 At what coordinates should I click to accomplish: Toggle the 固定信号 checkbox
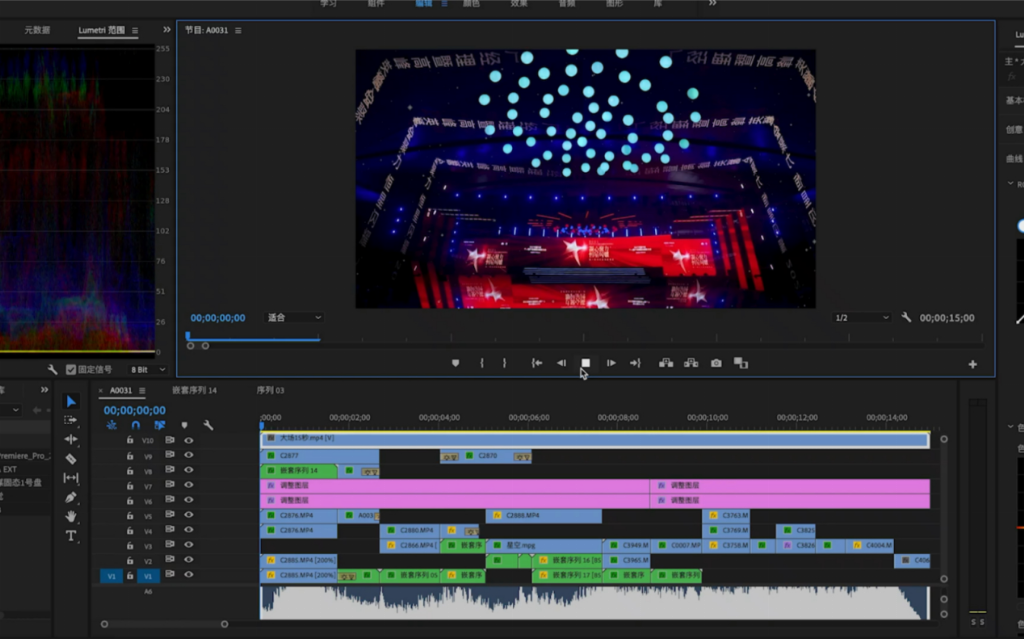pyautogui.click(x=71, y=369)
